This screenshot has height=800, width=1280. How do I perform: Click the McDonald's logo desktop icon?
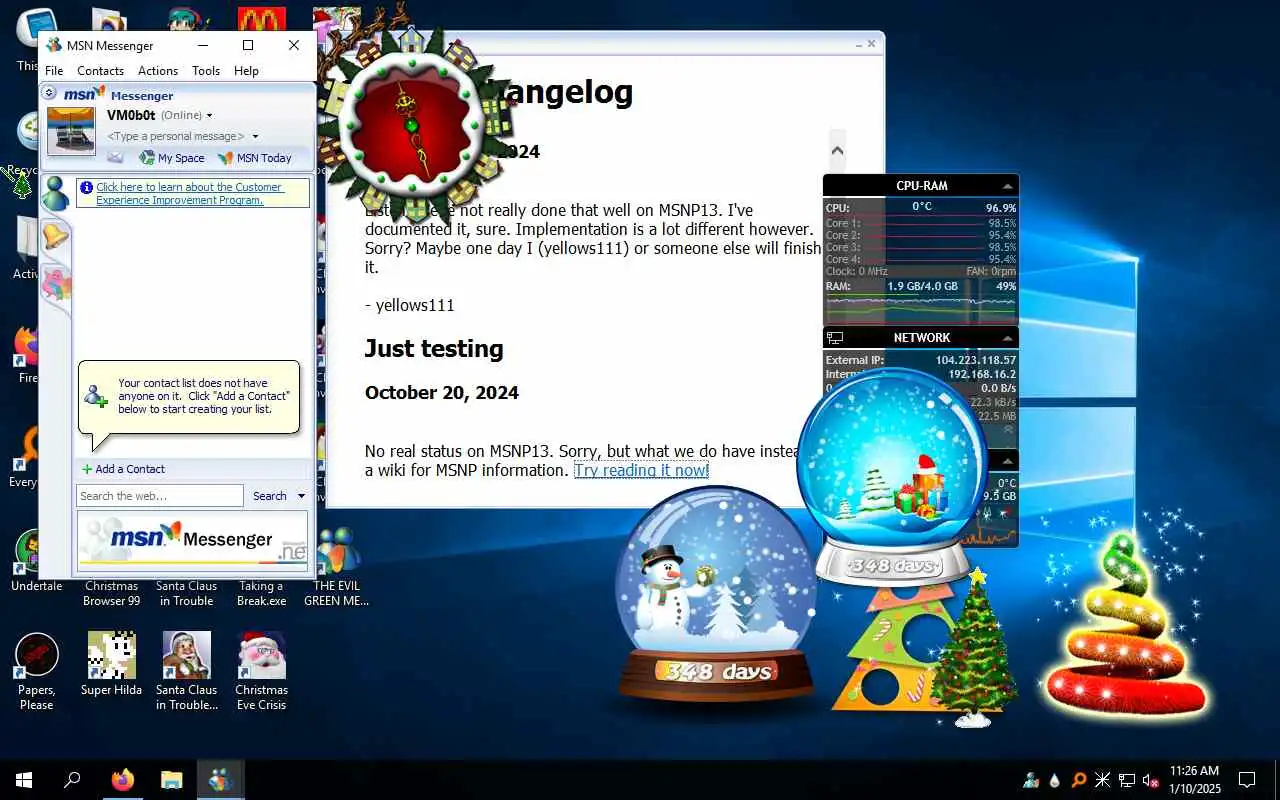click(x=262, y=20)
